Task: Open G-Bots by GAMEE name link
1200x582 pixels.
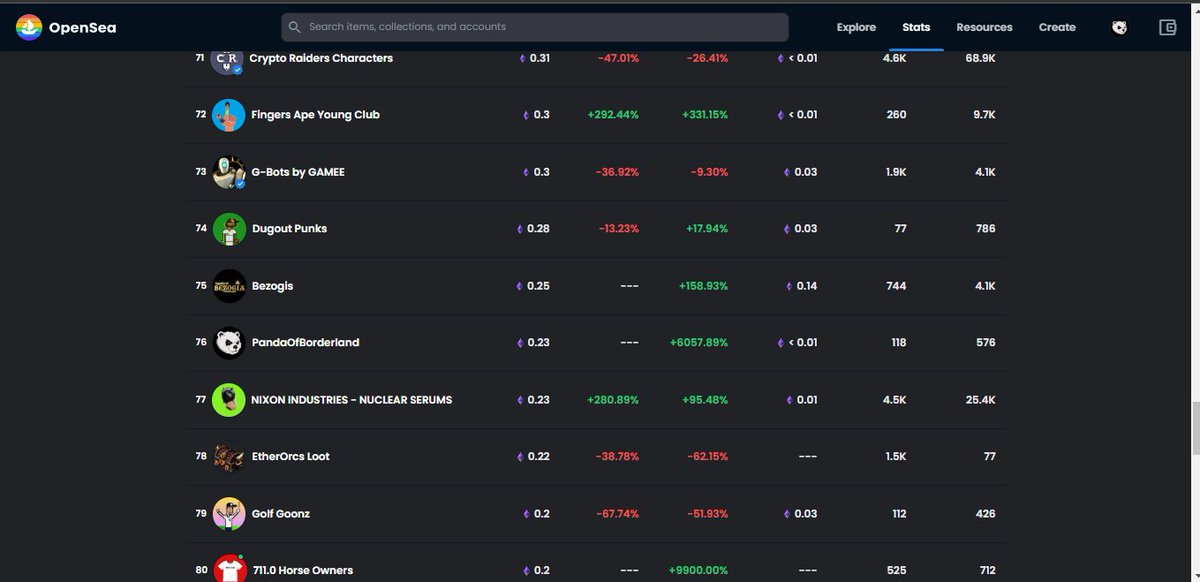Action: 298,172
